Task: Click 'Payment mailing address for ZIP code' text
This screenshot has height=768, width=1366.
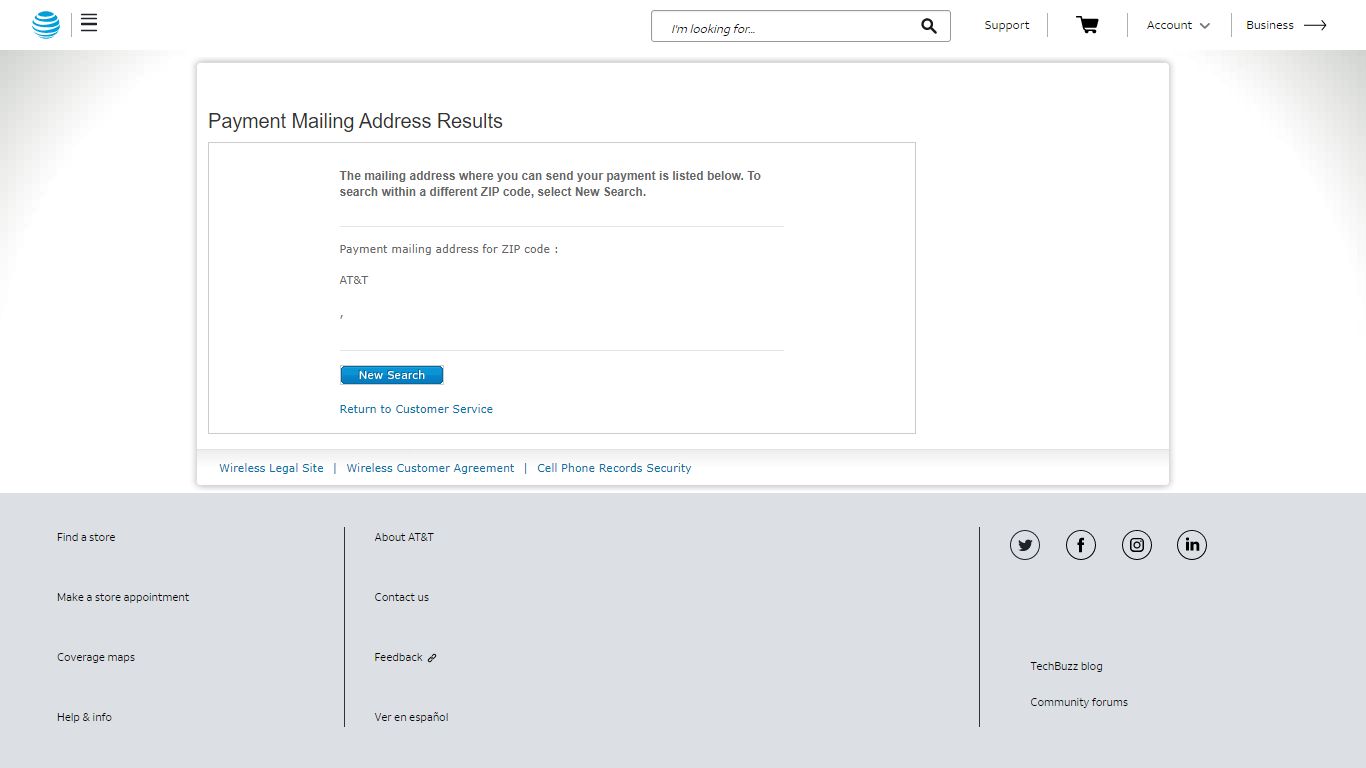Action: pos(448,249)
